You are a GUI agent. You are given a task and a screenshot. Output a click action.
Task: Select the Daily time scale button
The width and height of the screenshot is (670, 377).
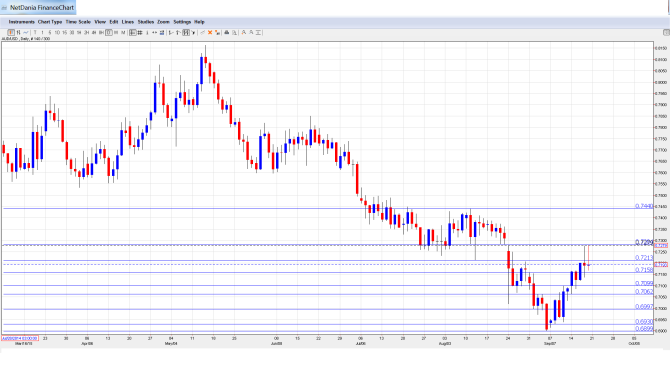[x=109, y=32]
